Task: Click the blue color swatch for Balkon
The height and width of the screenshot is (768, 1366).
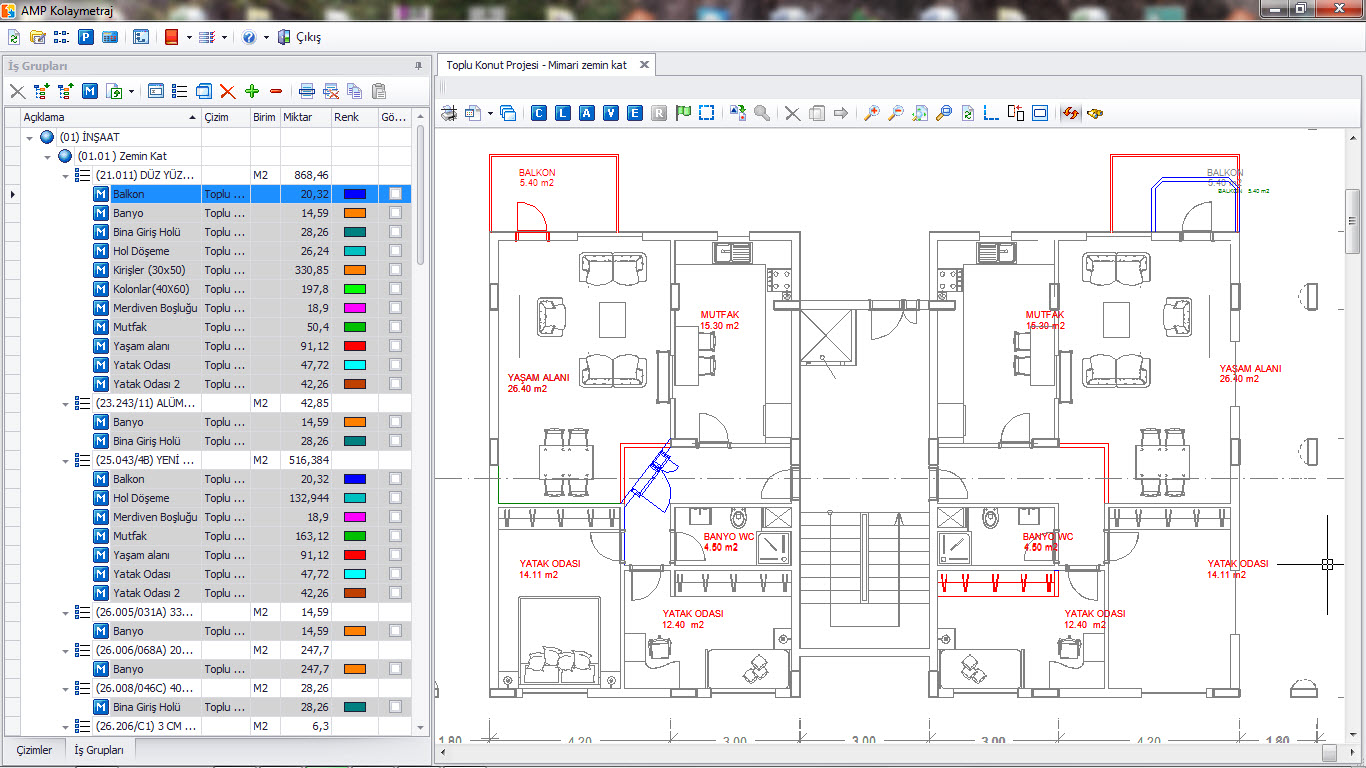Action: tap(354, 193)
